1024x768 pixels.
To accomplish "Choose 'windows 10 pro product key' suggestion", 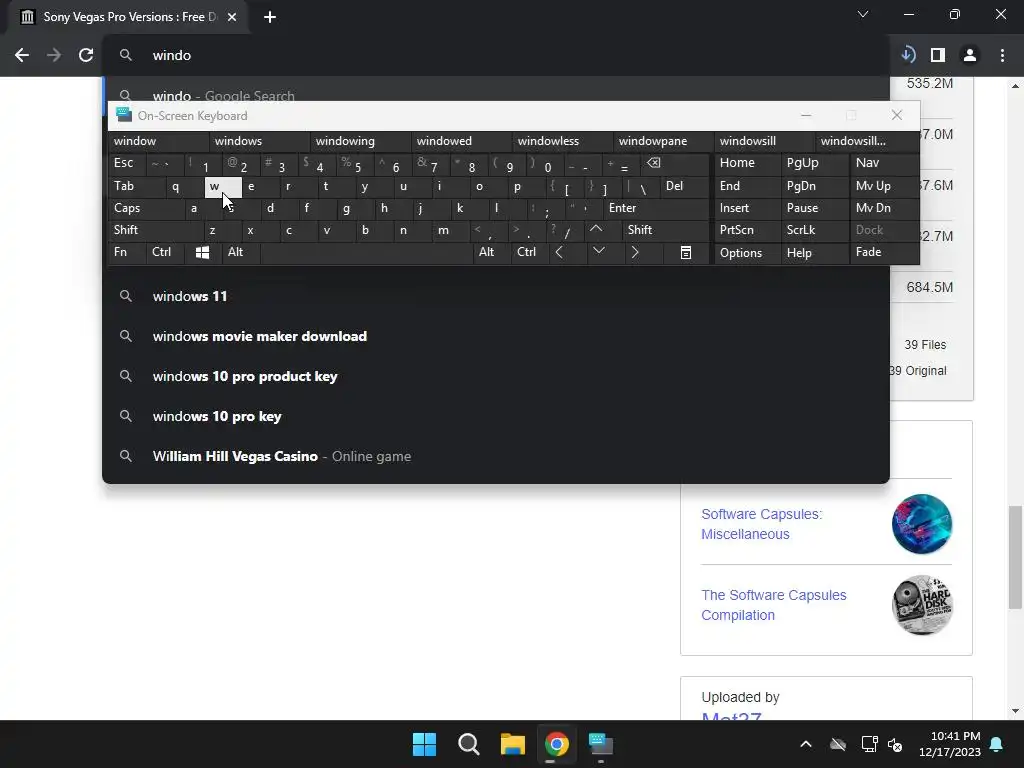I will point(496,376).
